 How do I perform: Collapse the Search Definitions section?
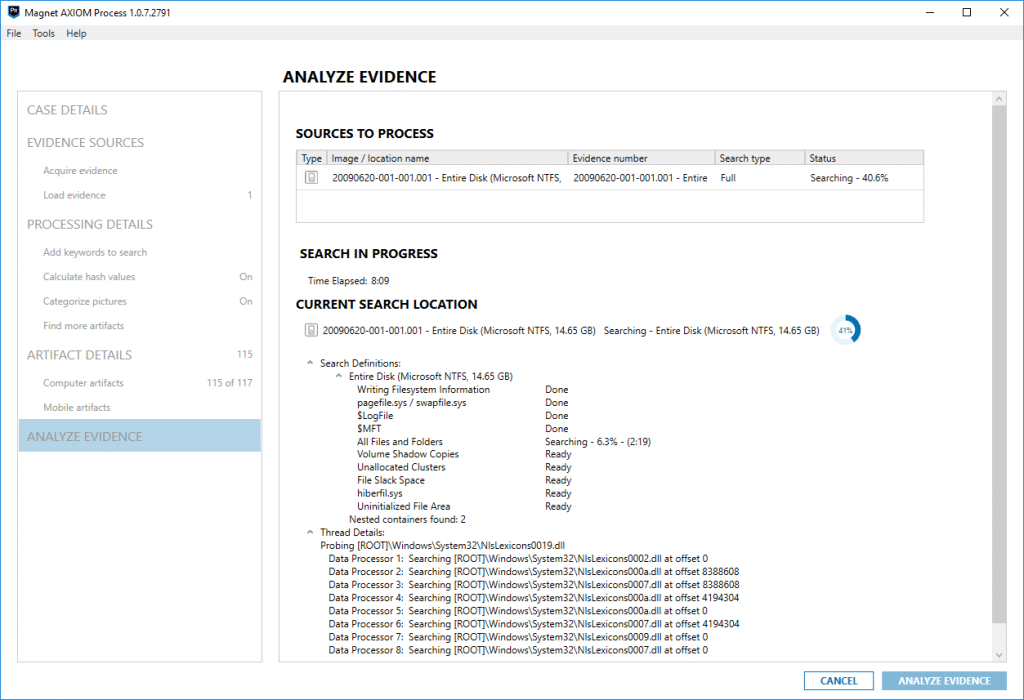310,363
